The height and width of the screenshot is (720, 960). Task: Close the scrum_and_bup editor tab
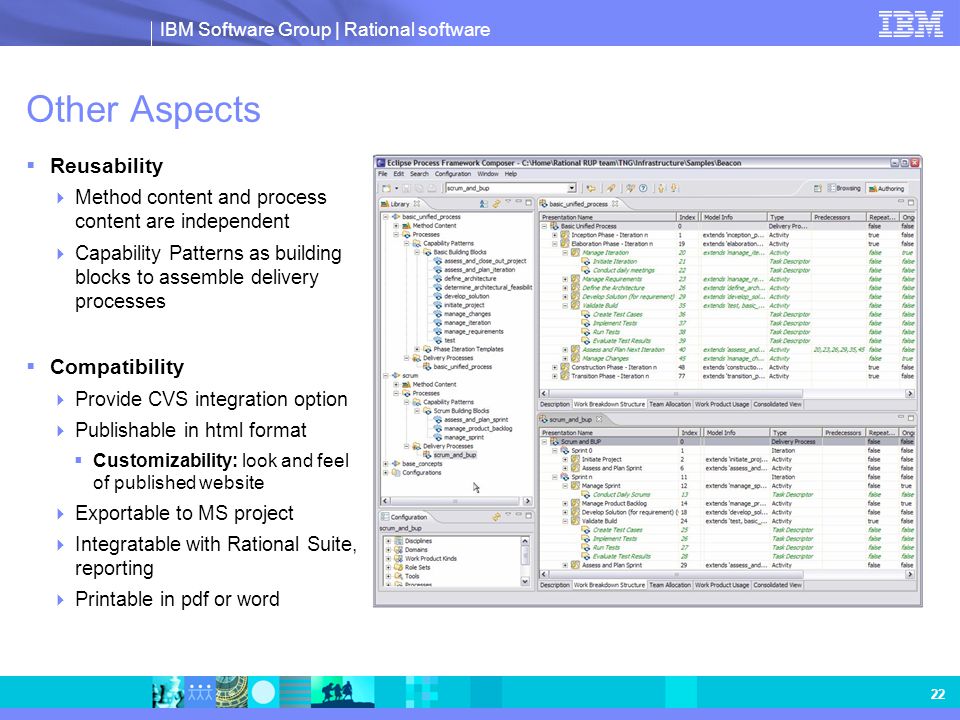click(x=599, y=419)
